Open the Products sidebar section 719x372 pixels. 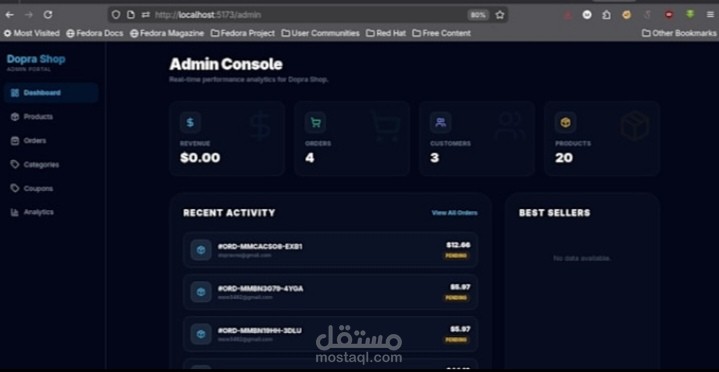coord(32,117)
